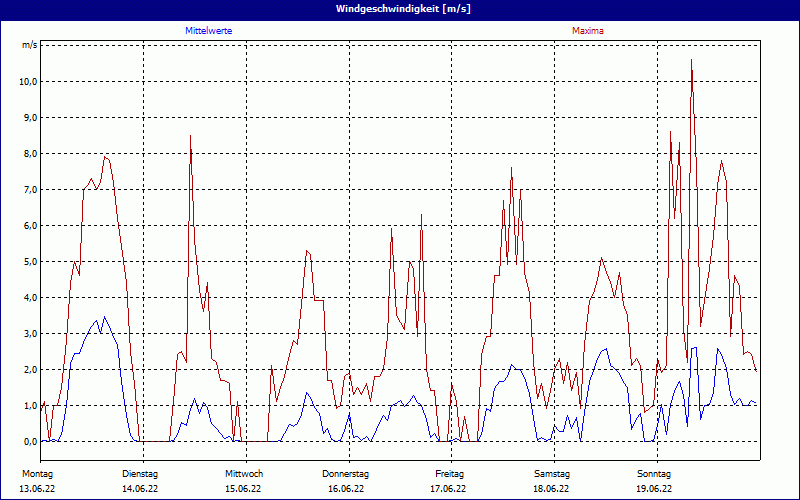This screenshot has height=500, width=800.
Task: Select the Sonntag day label
Action: pos(654,473)
